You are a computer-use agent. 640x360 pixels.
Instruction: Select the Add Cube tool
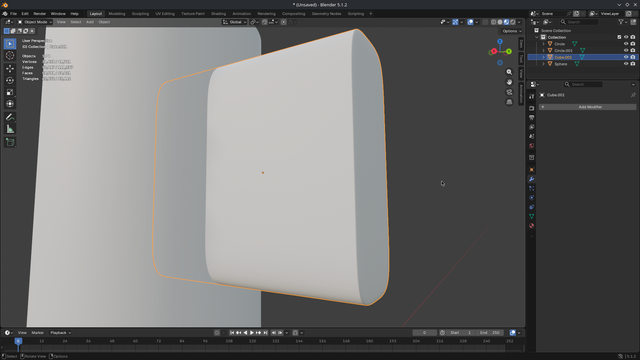(x=10, y=142)
